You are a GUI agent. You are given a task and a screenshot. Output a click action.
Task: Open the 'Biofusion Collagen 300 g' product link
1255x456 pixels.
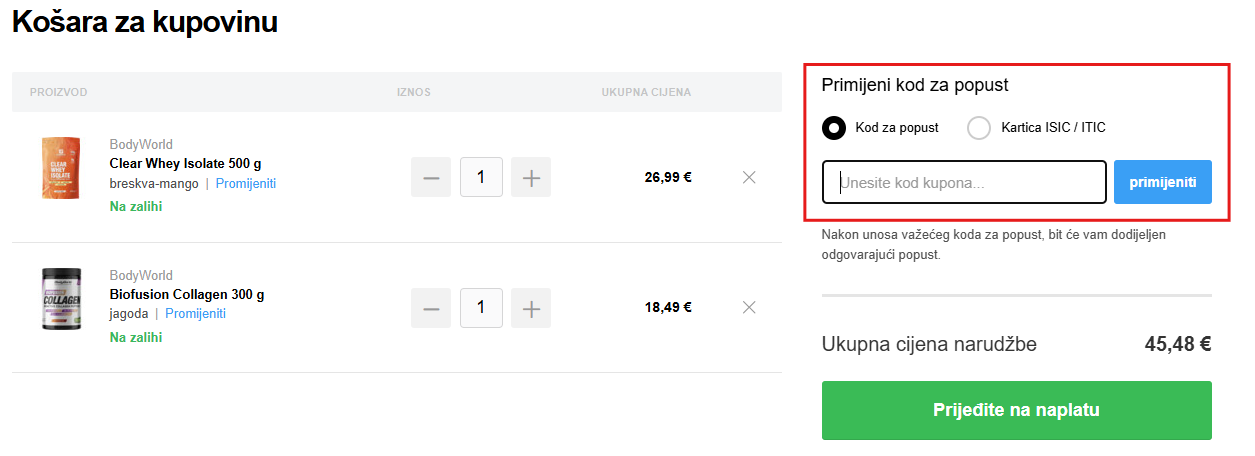coord(186,295)
